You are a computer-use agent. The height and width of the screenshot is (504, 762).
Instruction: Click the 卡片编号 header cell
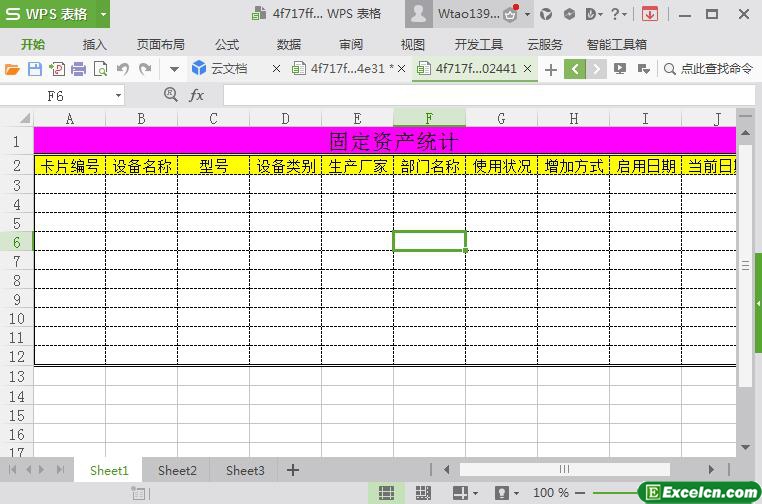[70, 166]
